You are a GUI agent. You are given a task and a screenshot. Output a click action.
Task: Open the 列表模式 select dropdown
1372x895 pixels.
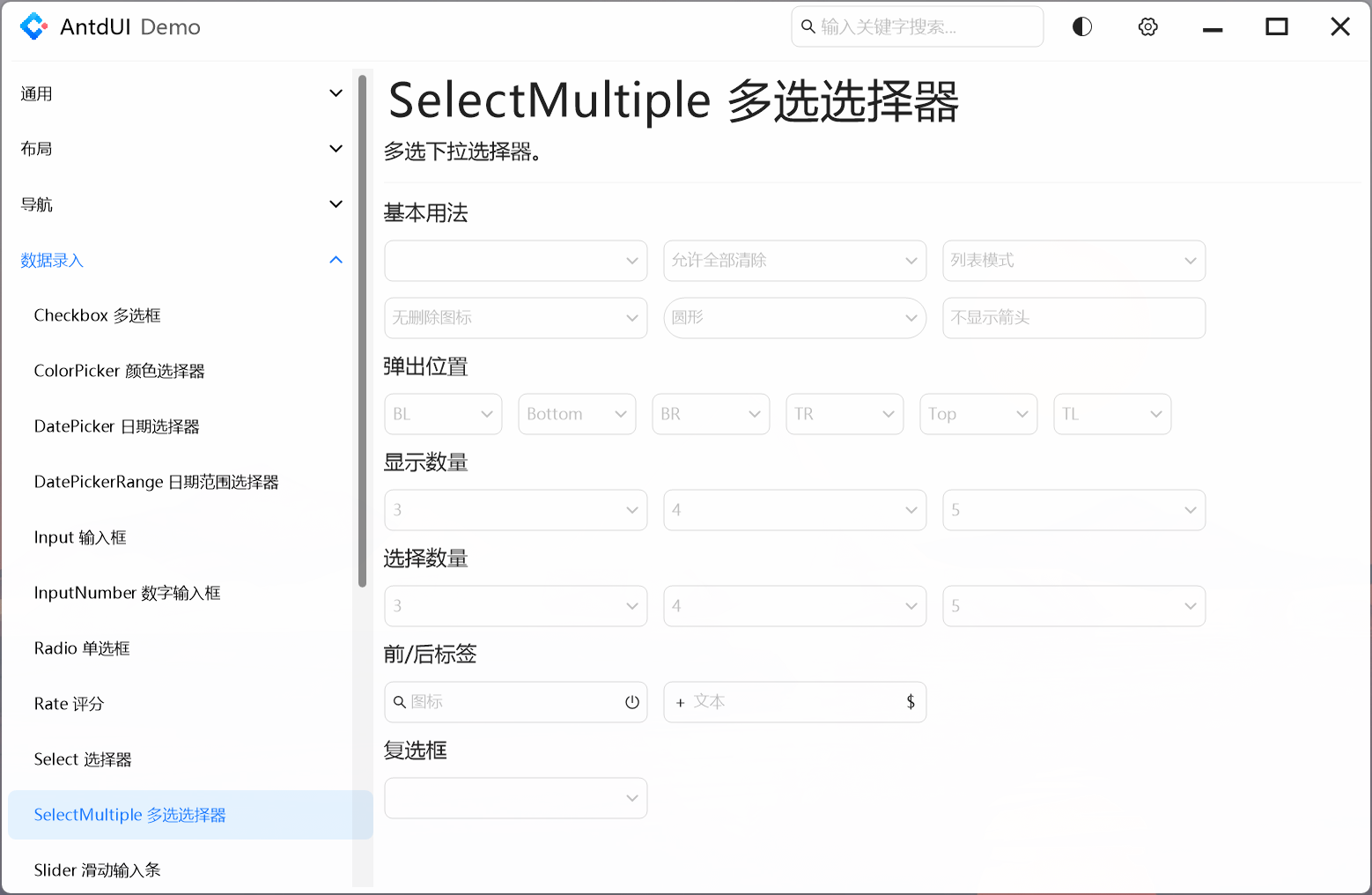(1073, 261)
